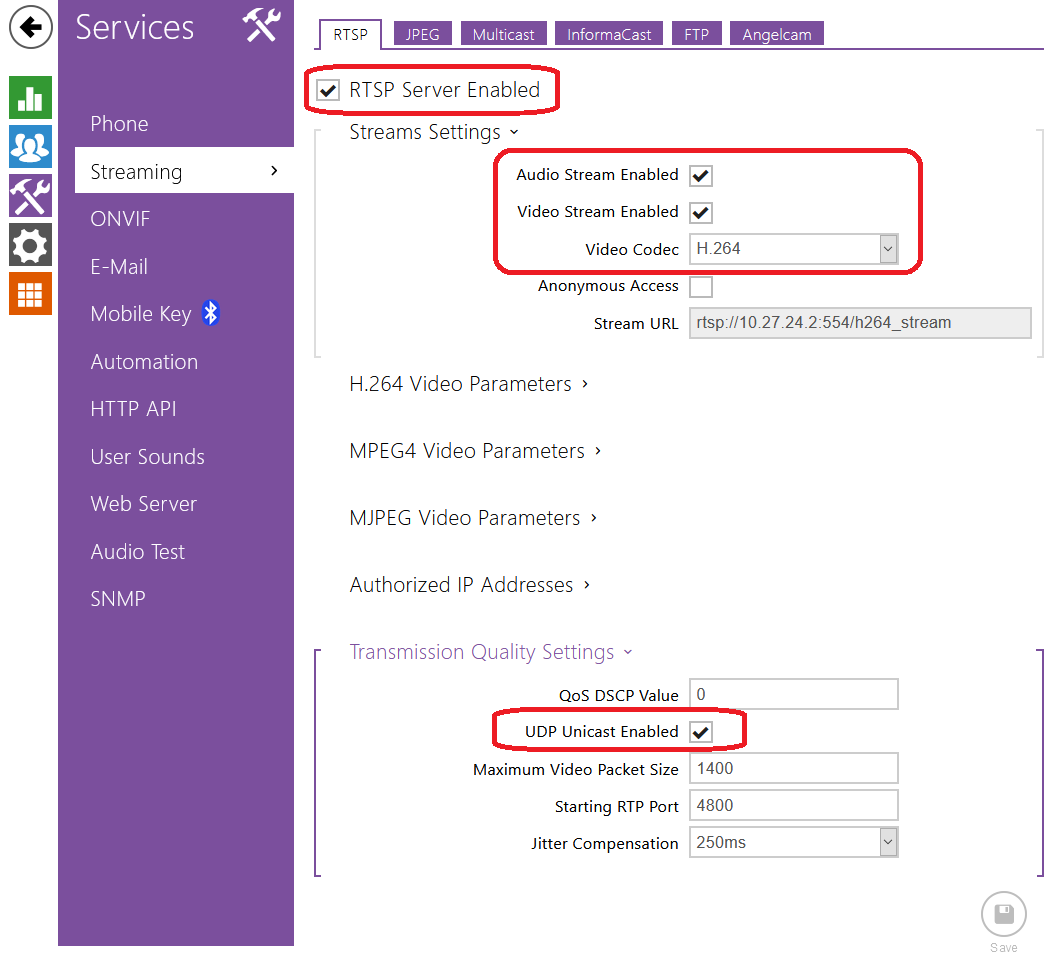This screenshot has height=958, width=1055.
Task: Open the orange System grid icon
Action: (30, 294)
